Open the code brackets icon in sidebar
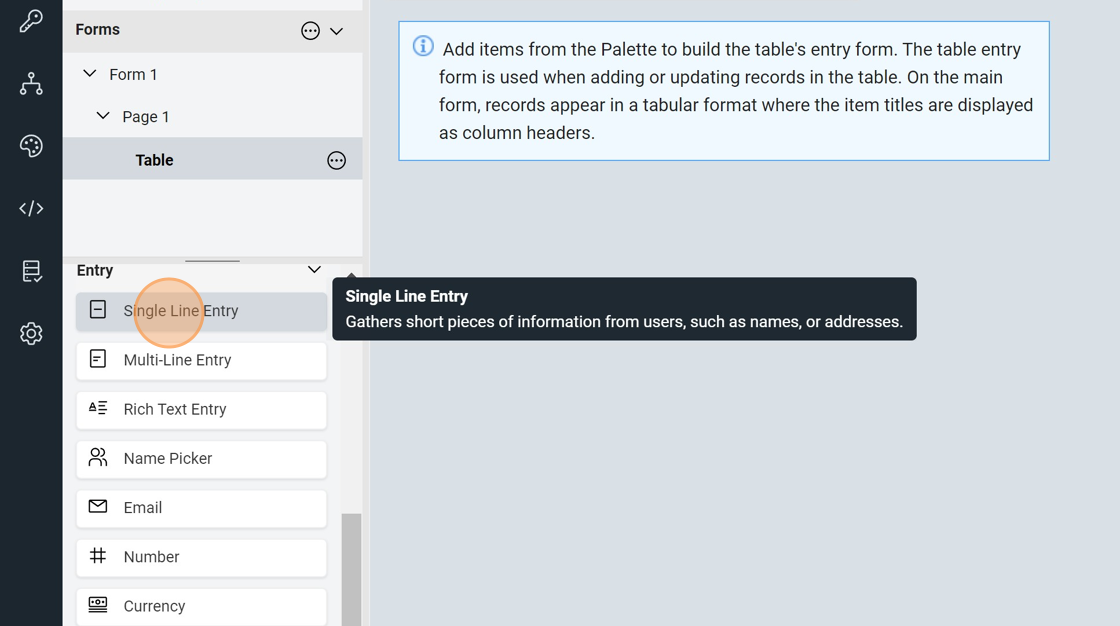Viewport: 1120px width, 626px height. (x=31, y=208)
